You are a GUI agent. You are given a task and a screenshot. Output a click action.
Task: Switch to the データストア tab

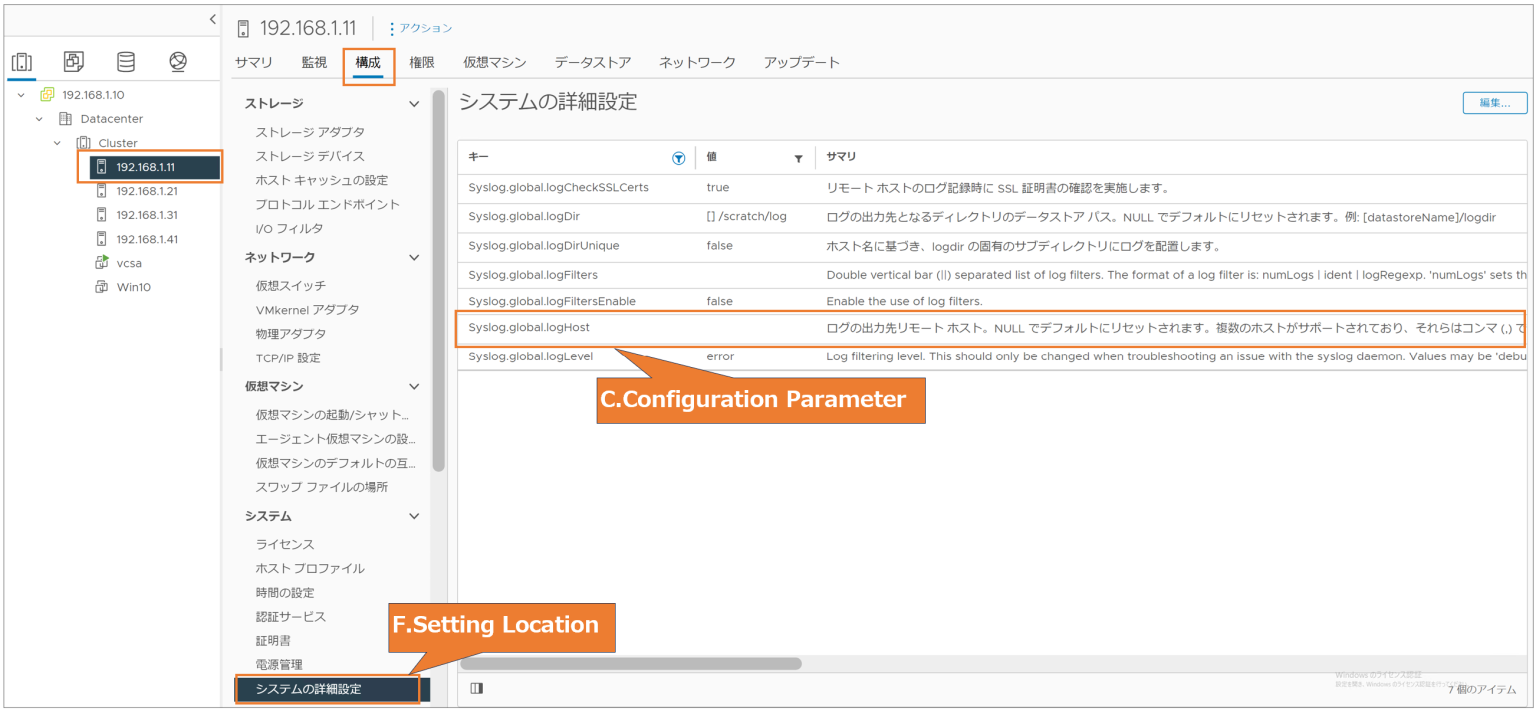point(593,62)
